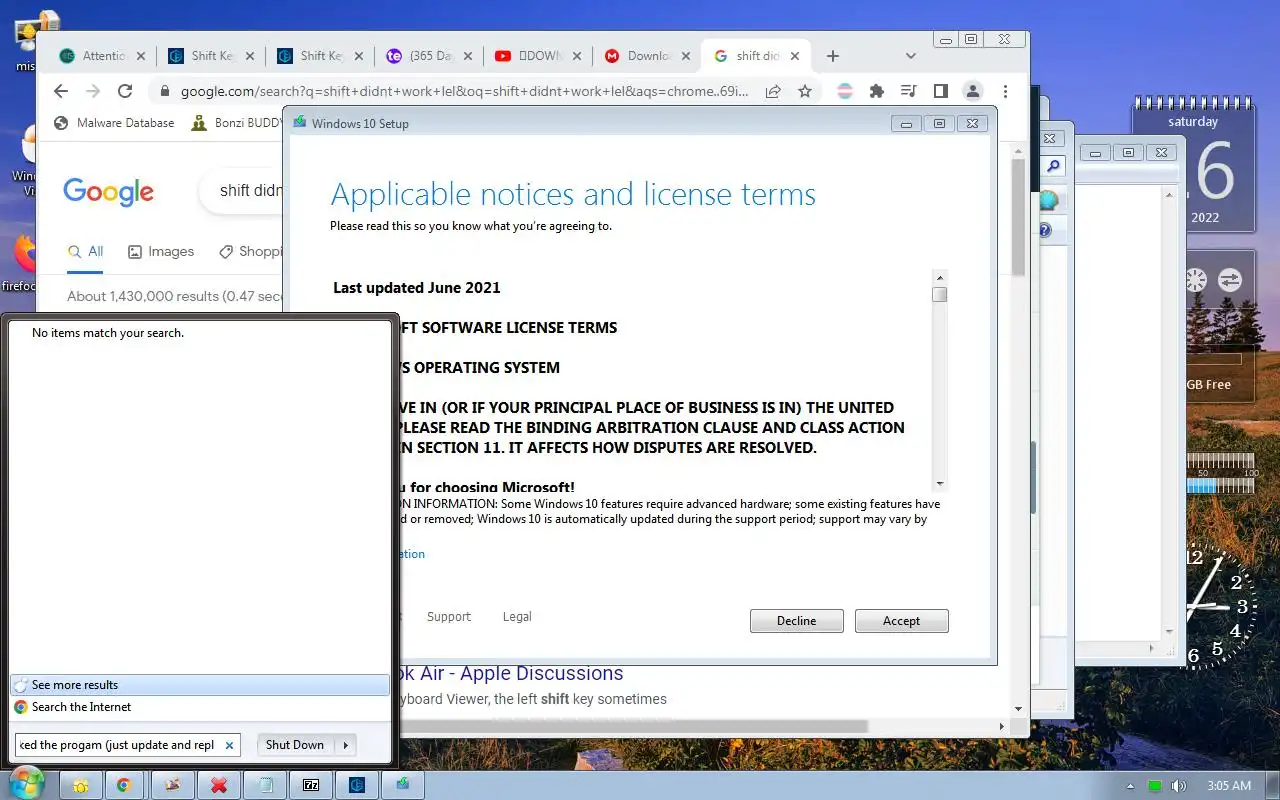Click the forward navigation arrow in Chrome
Viewport: 1280px width, 800px height.
click(x=93, y=91)
